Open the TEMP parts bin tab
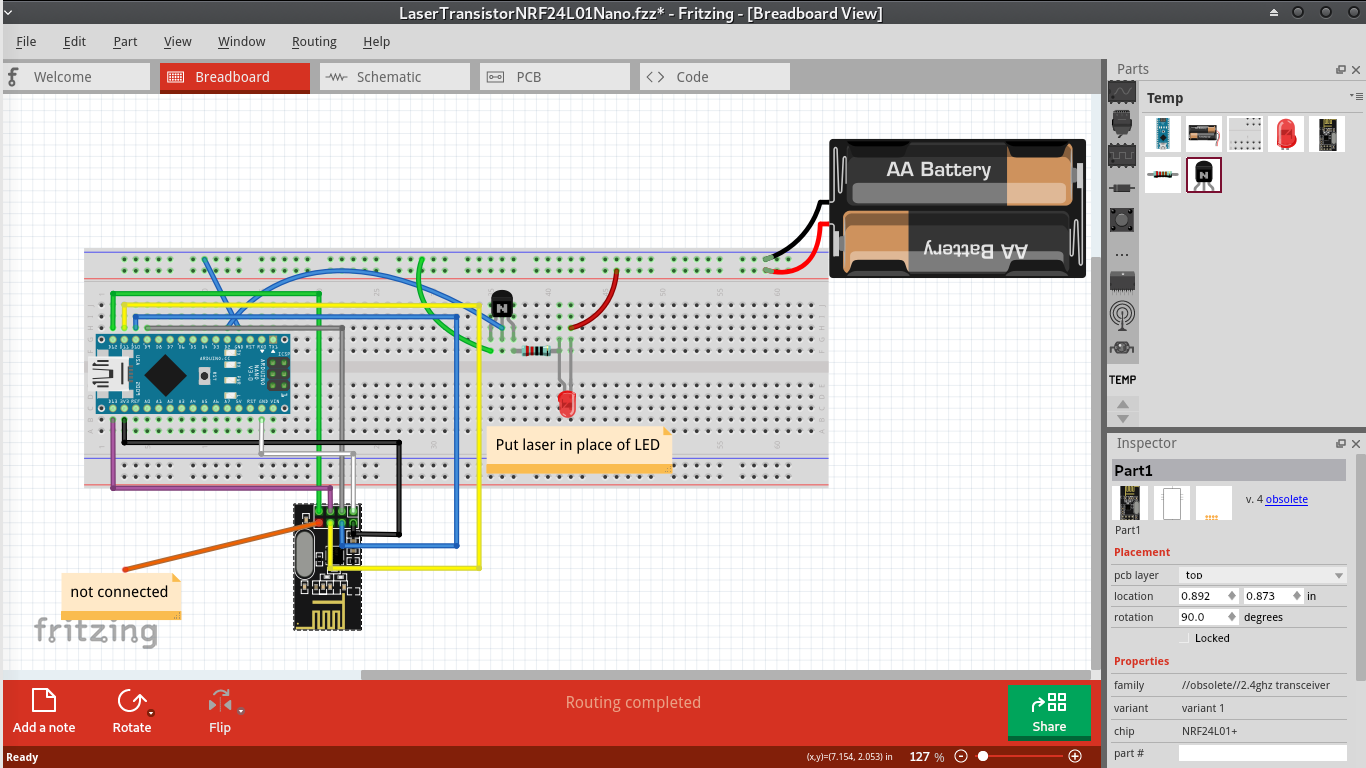 click(x=1122, y=380)
